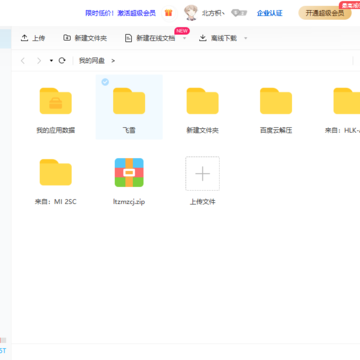360x360 pixels.
Task: Open the 百度云解压 folder icon
Action: (276, 101)
